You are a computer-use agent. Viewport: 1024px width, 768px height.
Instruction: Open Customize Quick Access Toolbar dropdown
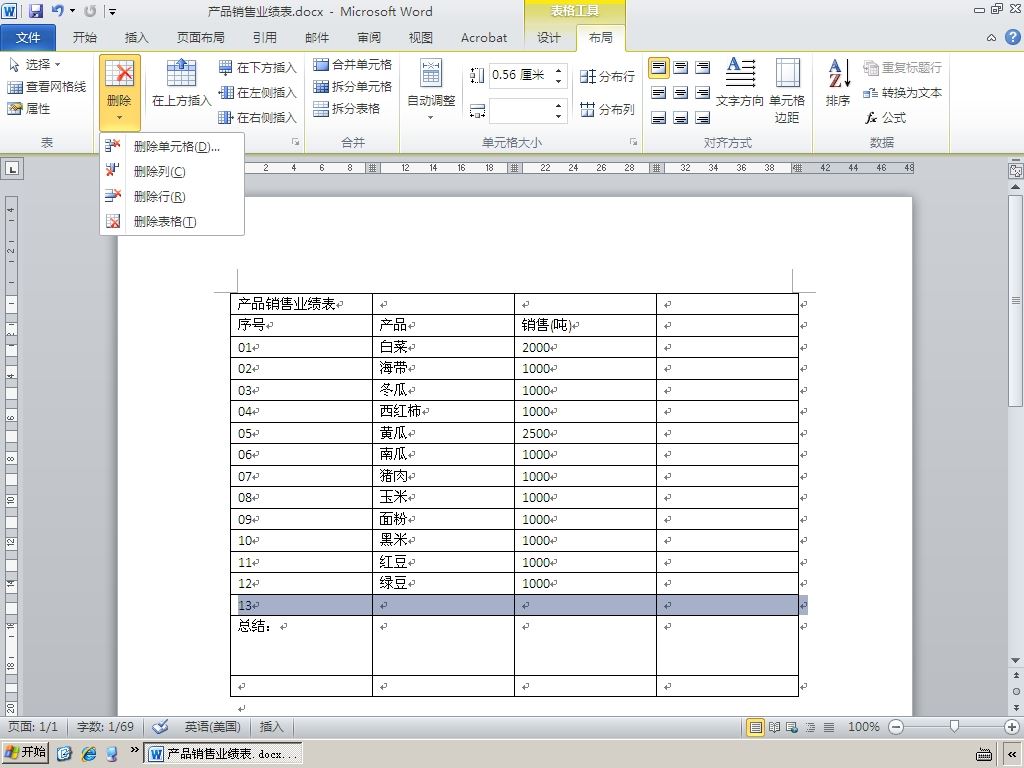coord(114,11)
